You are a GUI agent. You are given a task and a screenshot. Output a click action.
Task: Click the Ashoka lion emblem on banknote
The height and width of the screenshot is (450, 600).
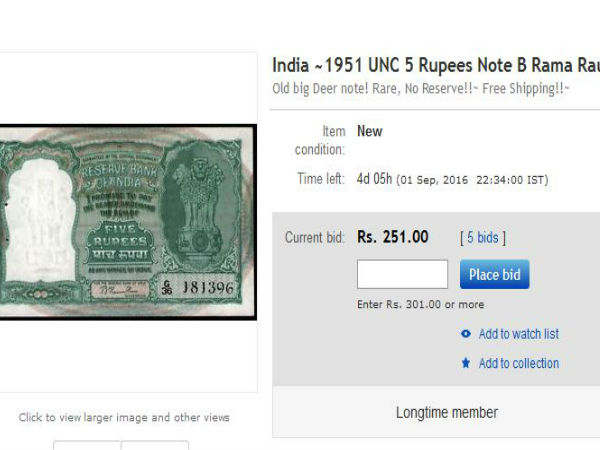pyautogui.click(x=198, y=207)
